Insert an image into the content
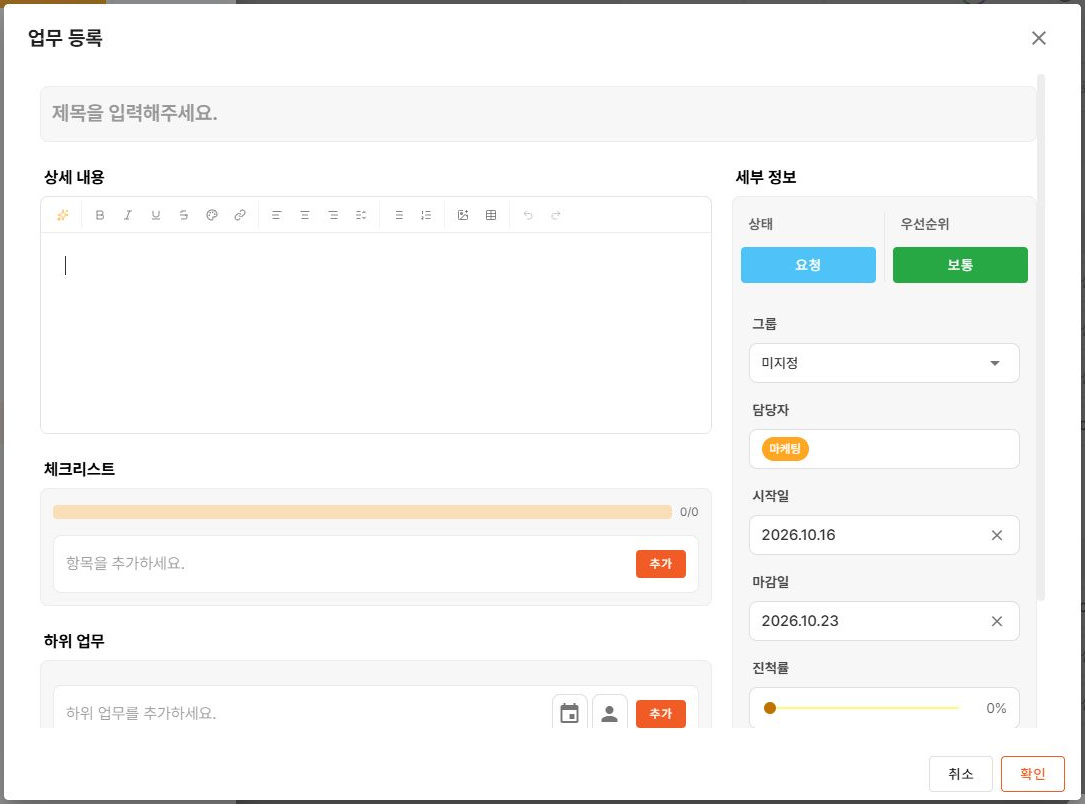1085x804 pixels. [463, 215]
